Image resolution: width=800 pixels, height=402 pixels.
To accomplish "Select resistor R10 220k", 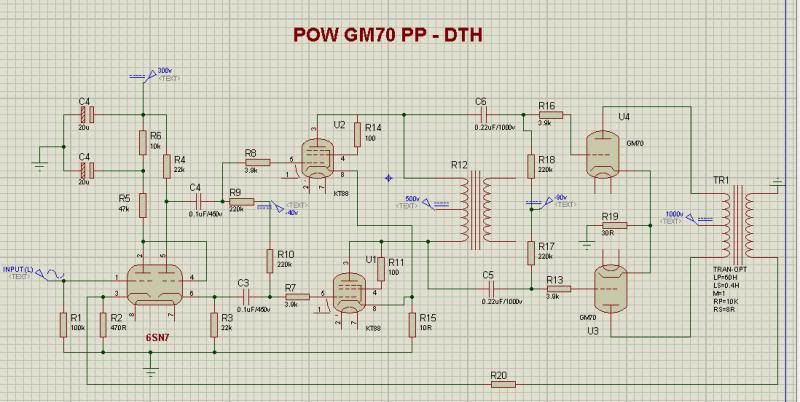I will (270, 261).
